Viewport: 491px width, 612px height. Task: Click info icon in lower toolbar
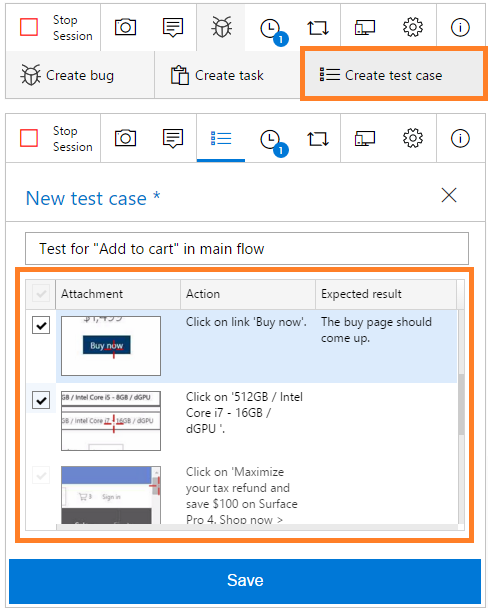coord(460,139)
